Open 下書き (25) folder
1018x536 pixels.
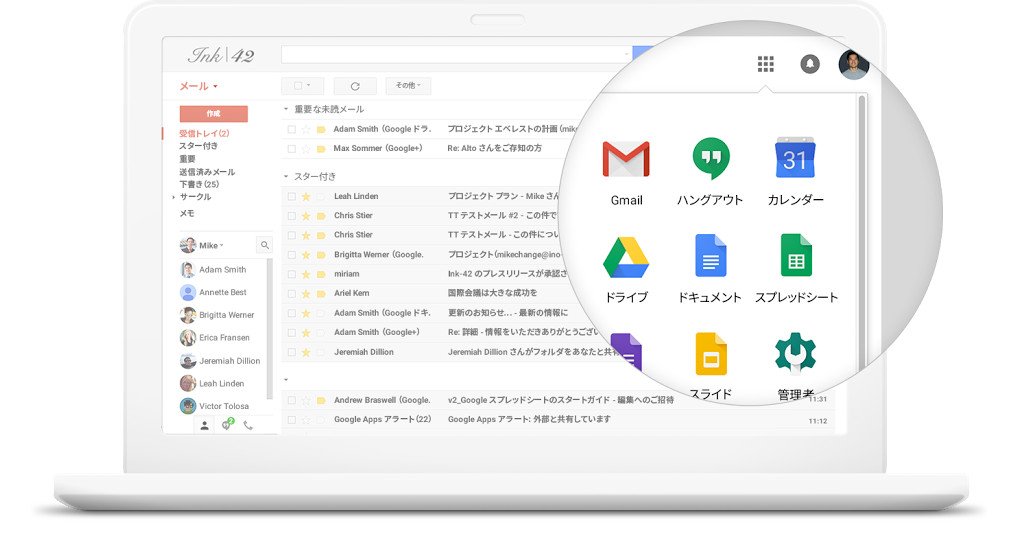click(199, 184)
